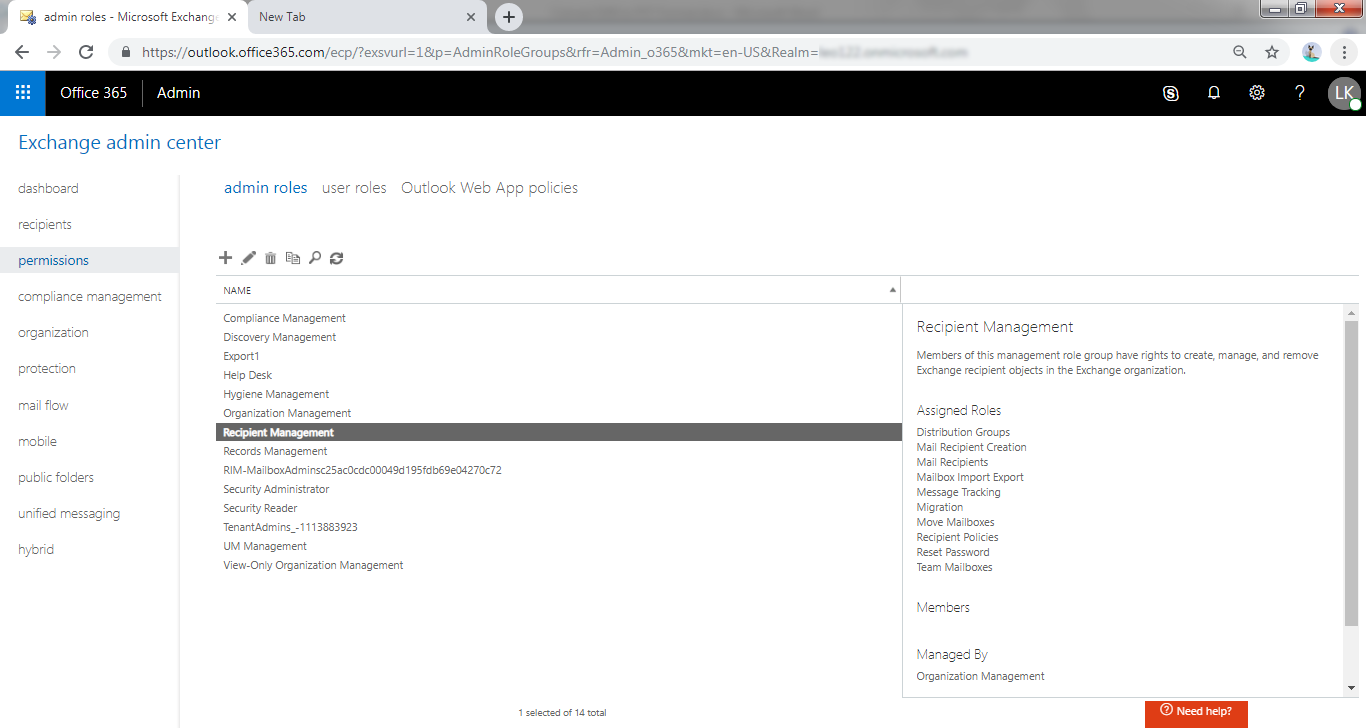Copy the selected role group

(293, 258)
